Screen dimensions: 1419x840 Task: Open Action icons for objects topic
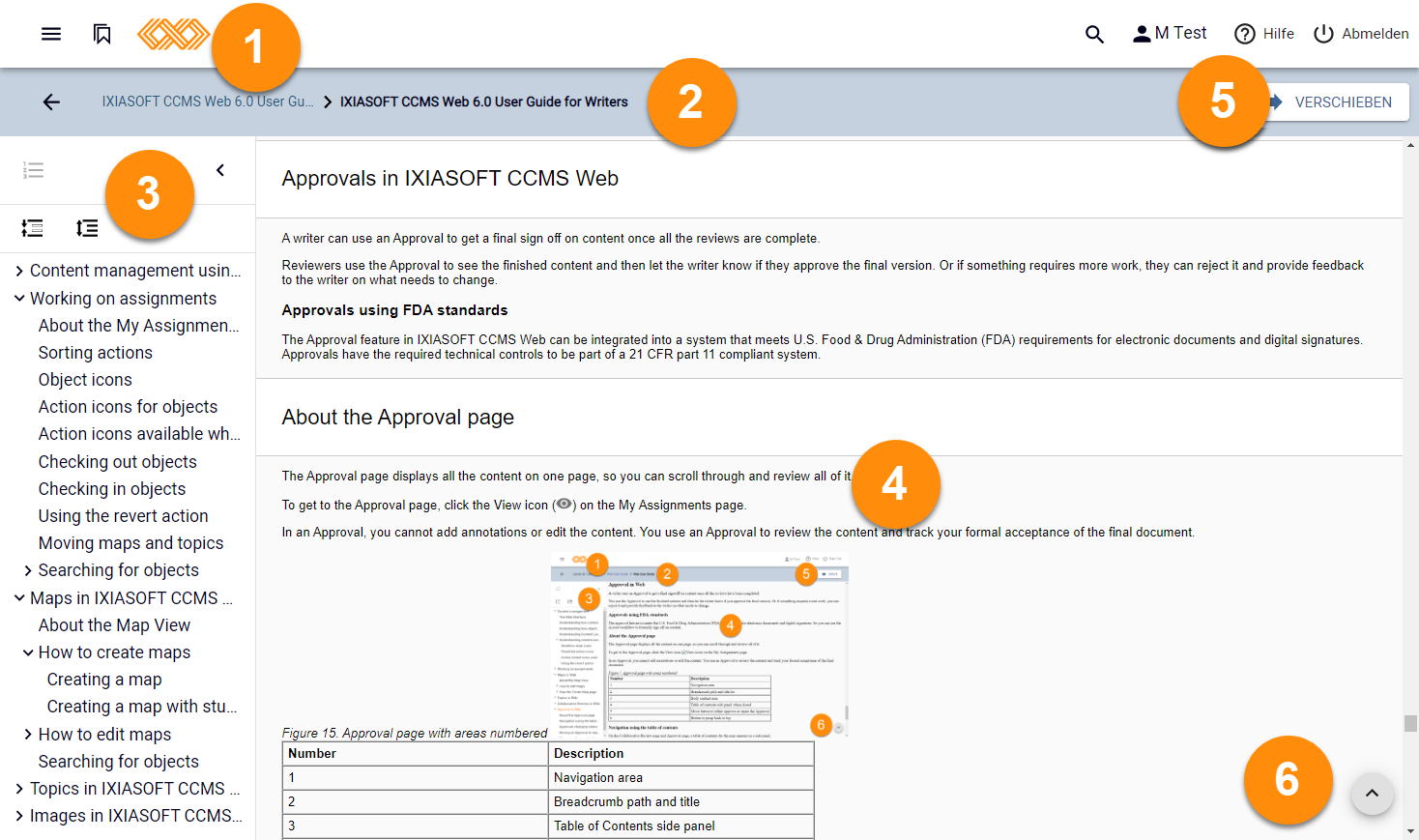click(x=128, y=407)
